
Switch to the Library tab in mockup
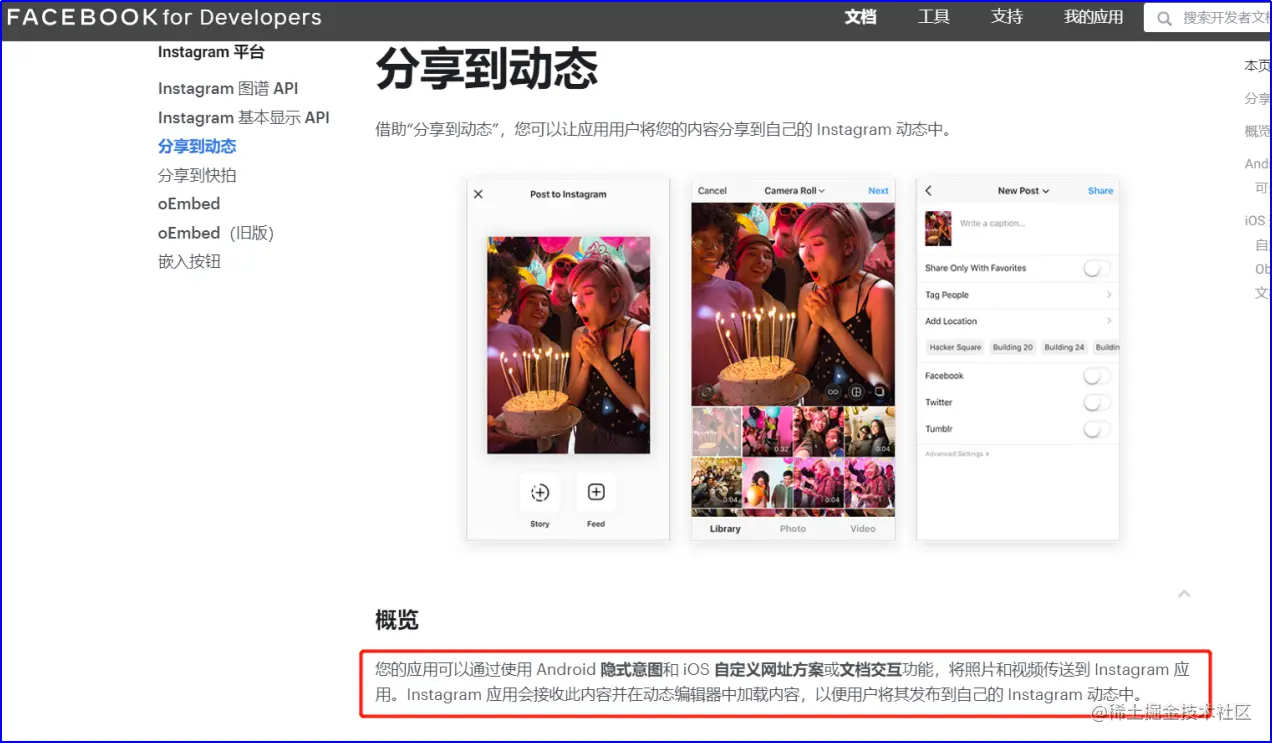[725, 528]
